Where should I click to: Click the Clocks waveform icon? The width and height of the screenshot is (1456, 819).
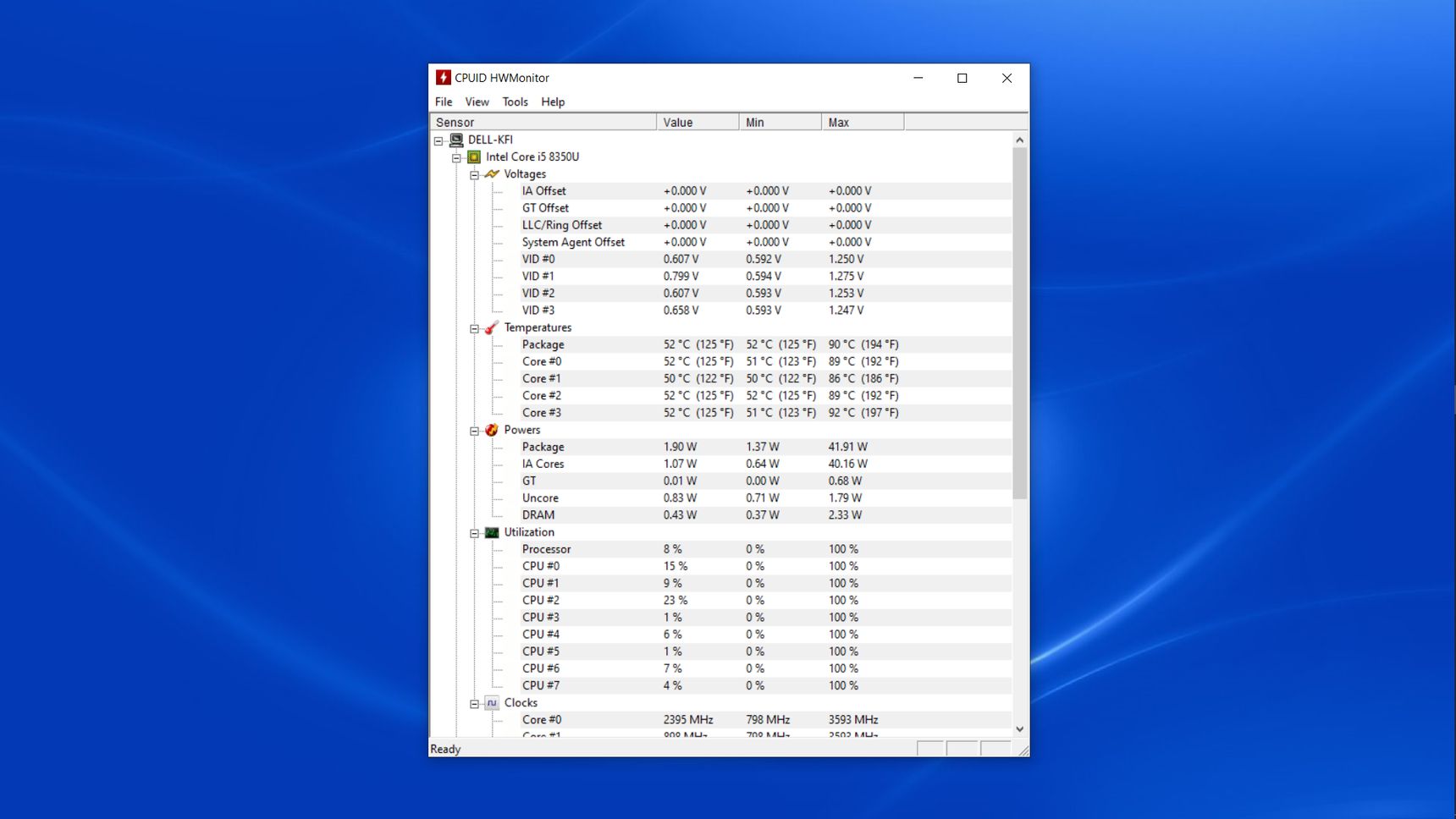click(x=492, y=703)
